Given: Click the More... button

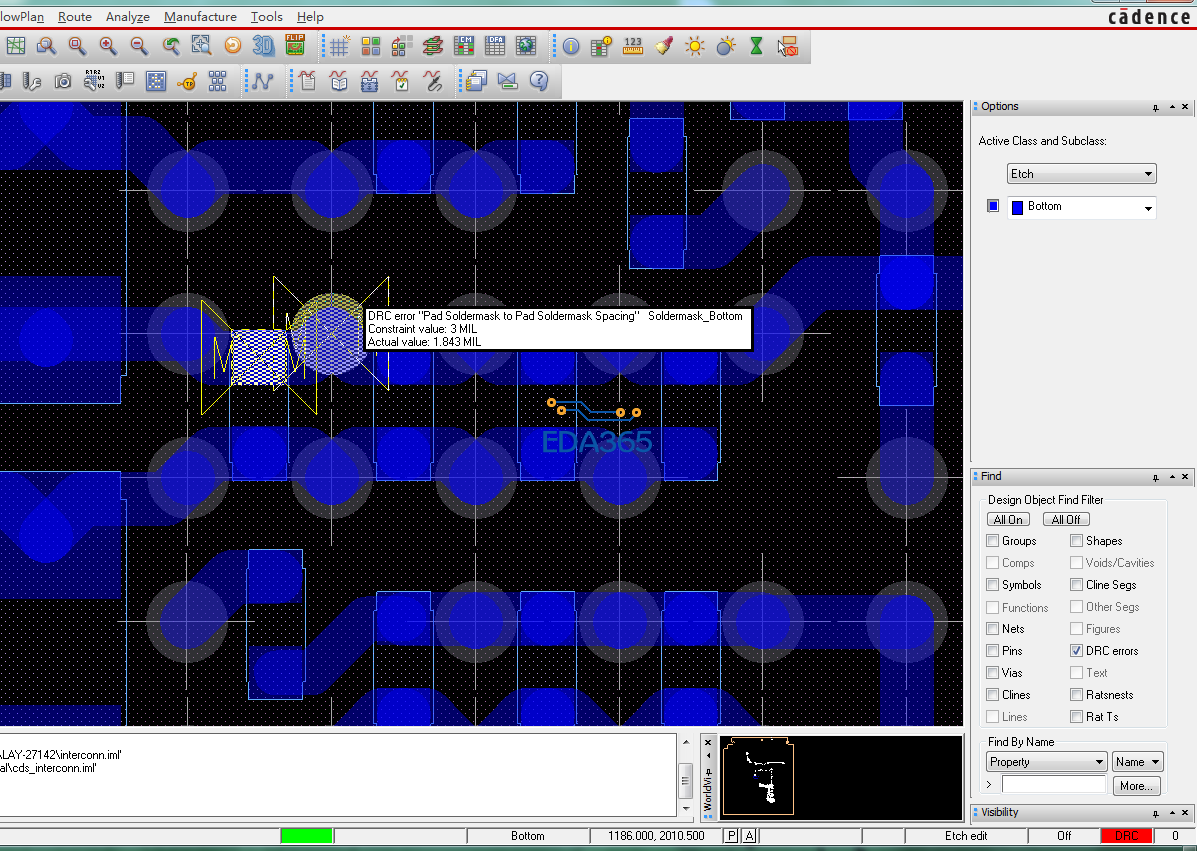Looking at the screenshot, I should pos(1136,786).
